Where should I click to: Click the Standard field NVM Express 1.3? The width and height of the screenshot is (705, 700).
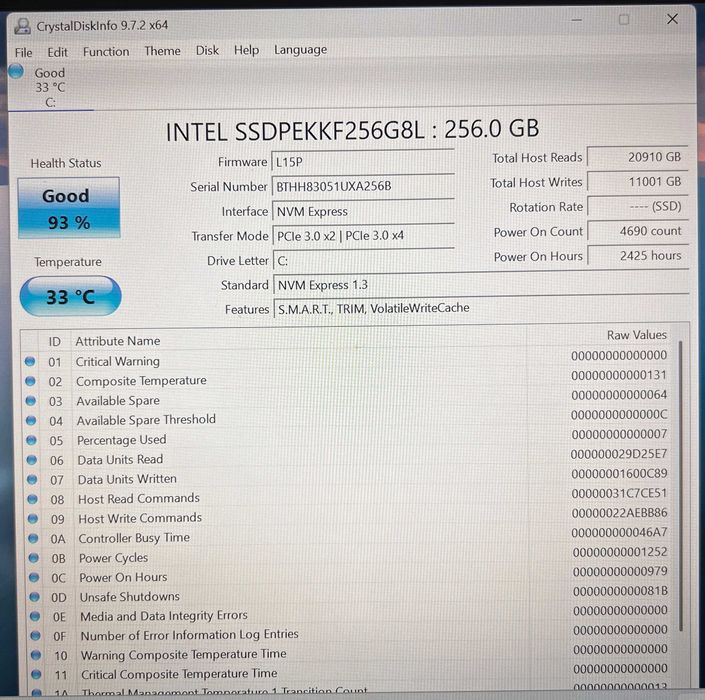481,284
